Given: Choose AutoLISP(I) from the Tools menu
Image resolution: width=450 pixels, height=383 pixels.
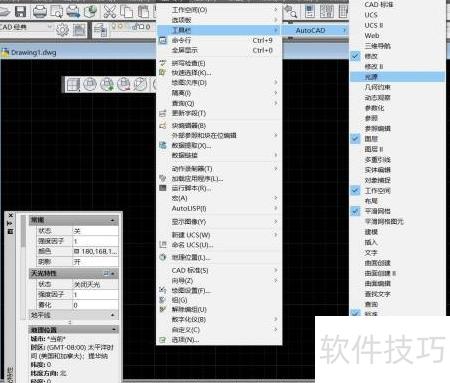Looking at the screenshot, I should tap(219, 208).
